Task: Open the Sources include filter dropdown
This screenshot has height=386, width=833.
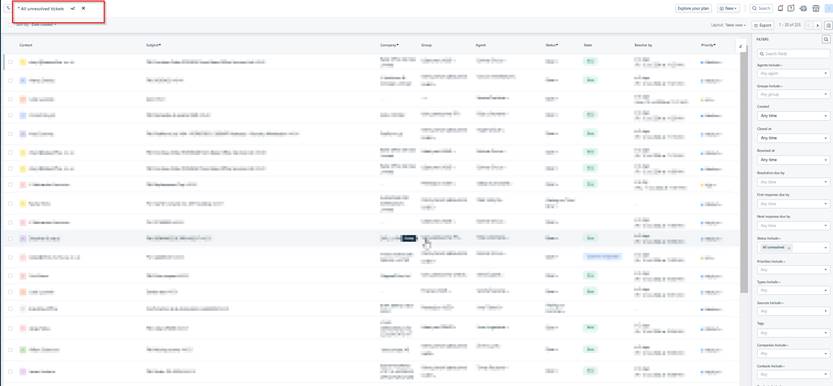Action: (793, 311)
